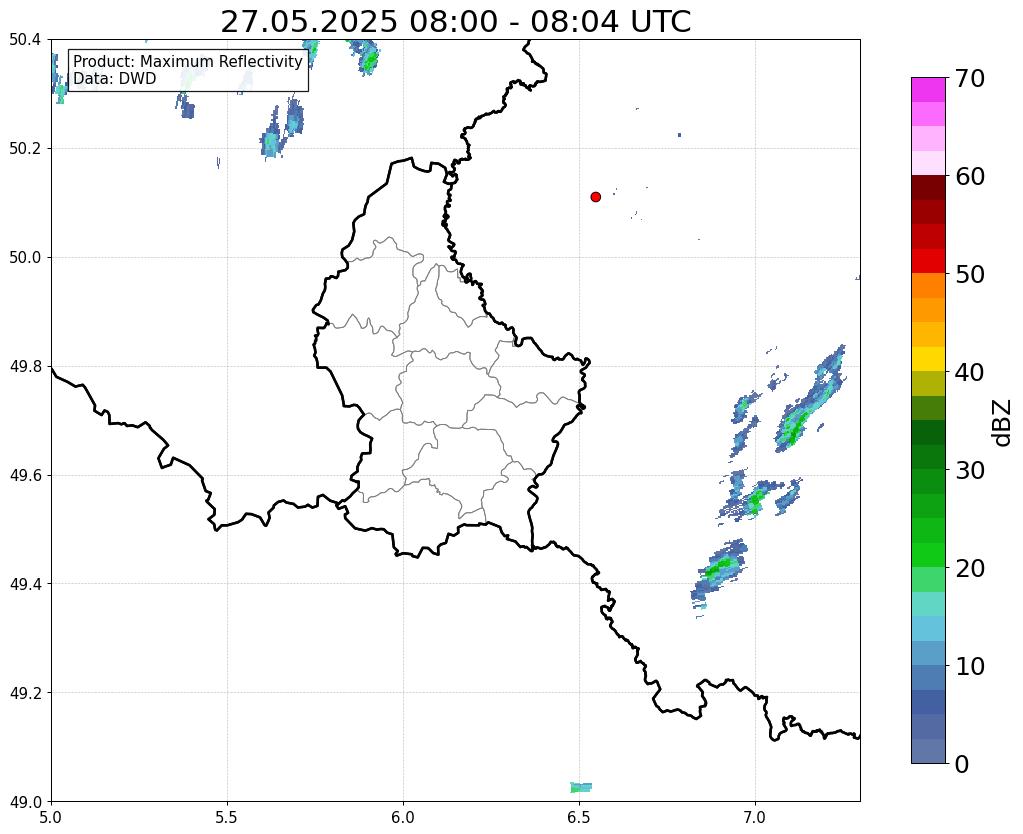Click the colorbar tick label 60

969,176
